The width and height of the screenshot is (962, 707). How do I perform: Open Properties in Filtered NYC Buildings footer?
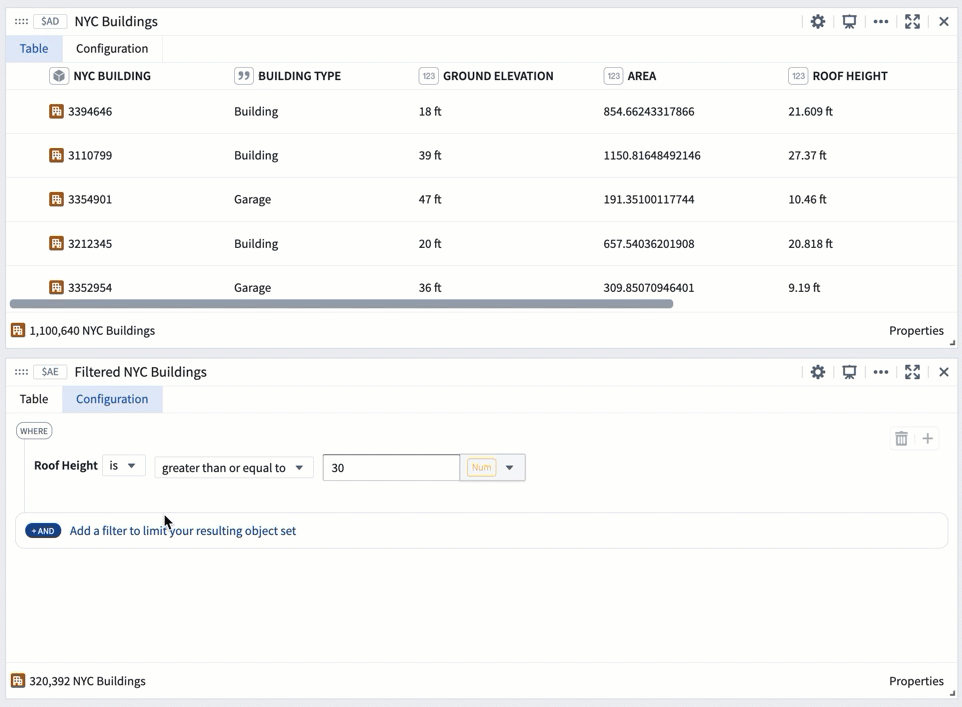pos(916,681)
